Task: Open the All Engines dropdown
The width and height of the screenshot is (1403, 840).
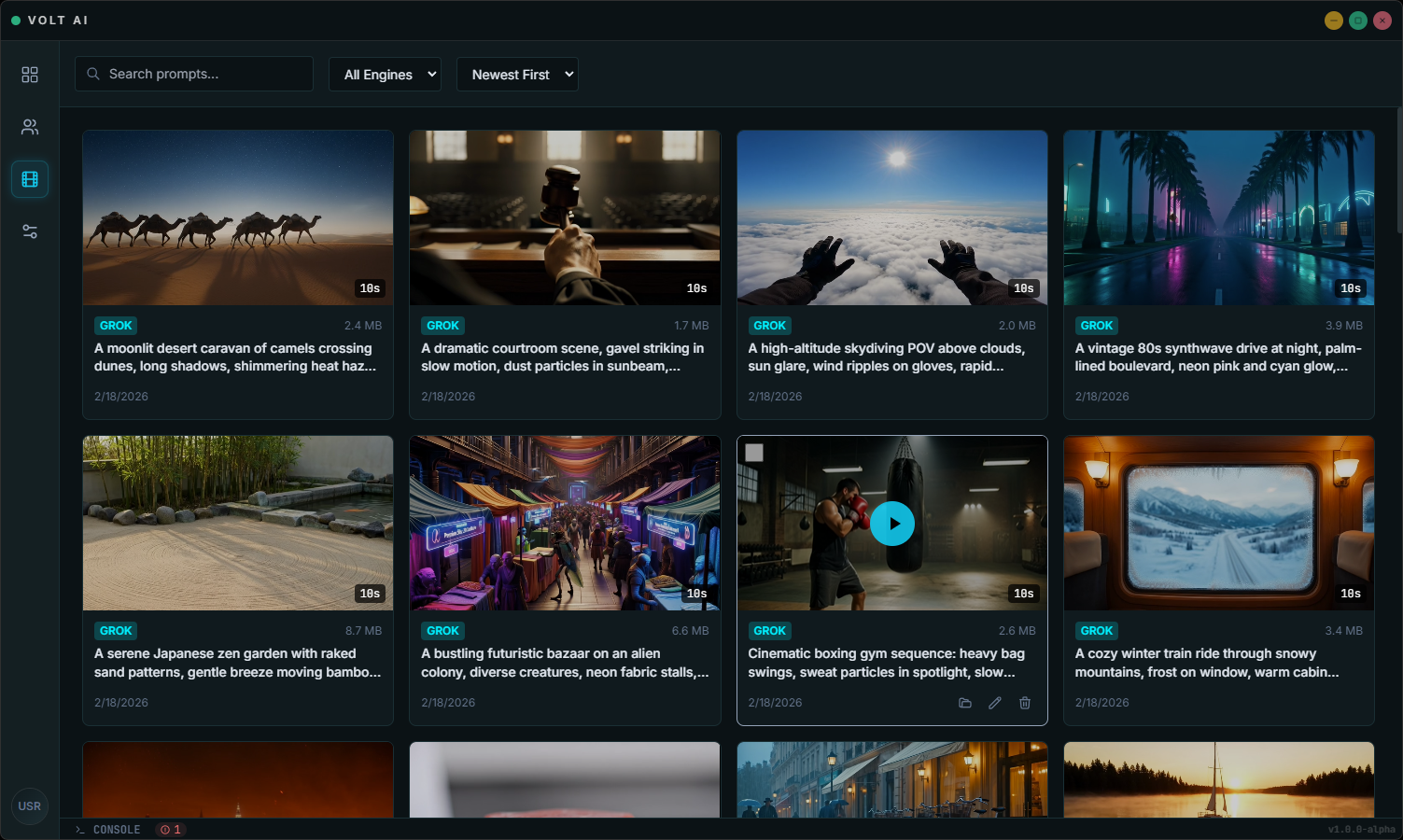Action: [385, 74]
